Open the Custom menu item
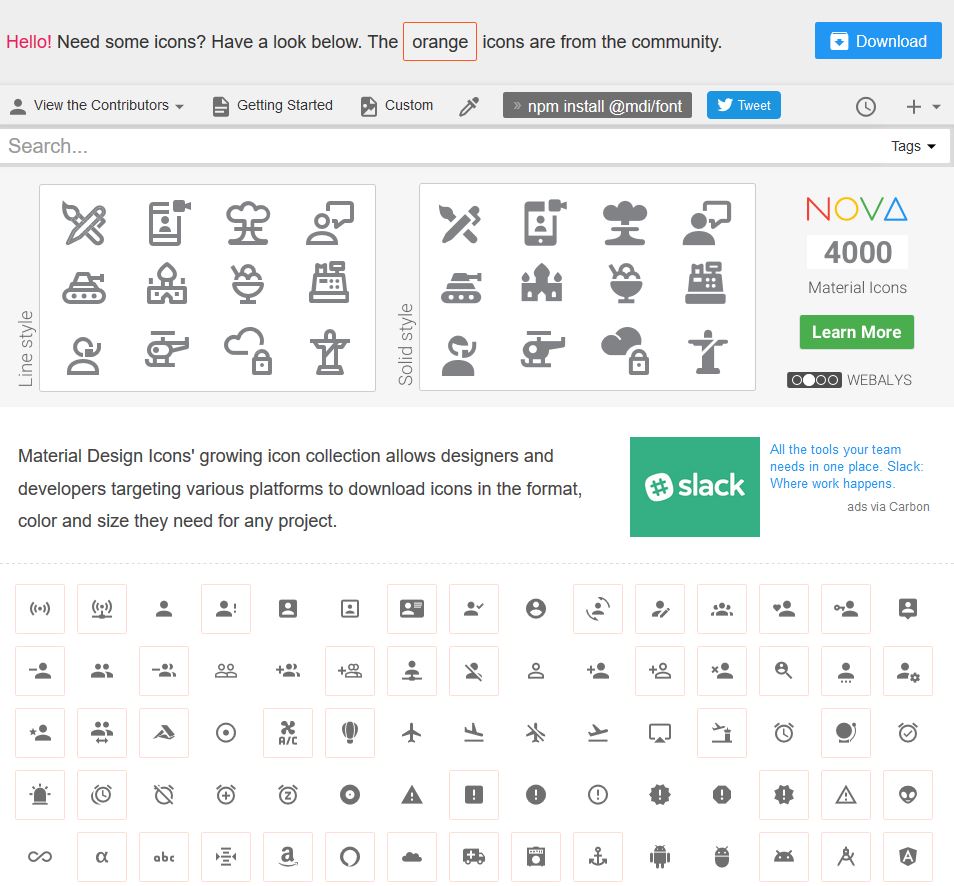 [397, 106]
